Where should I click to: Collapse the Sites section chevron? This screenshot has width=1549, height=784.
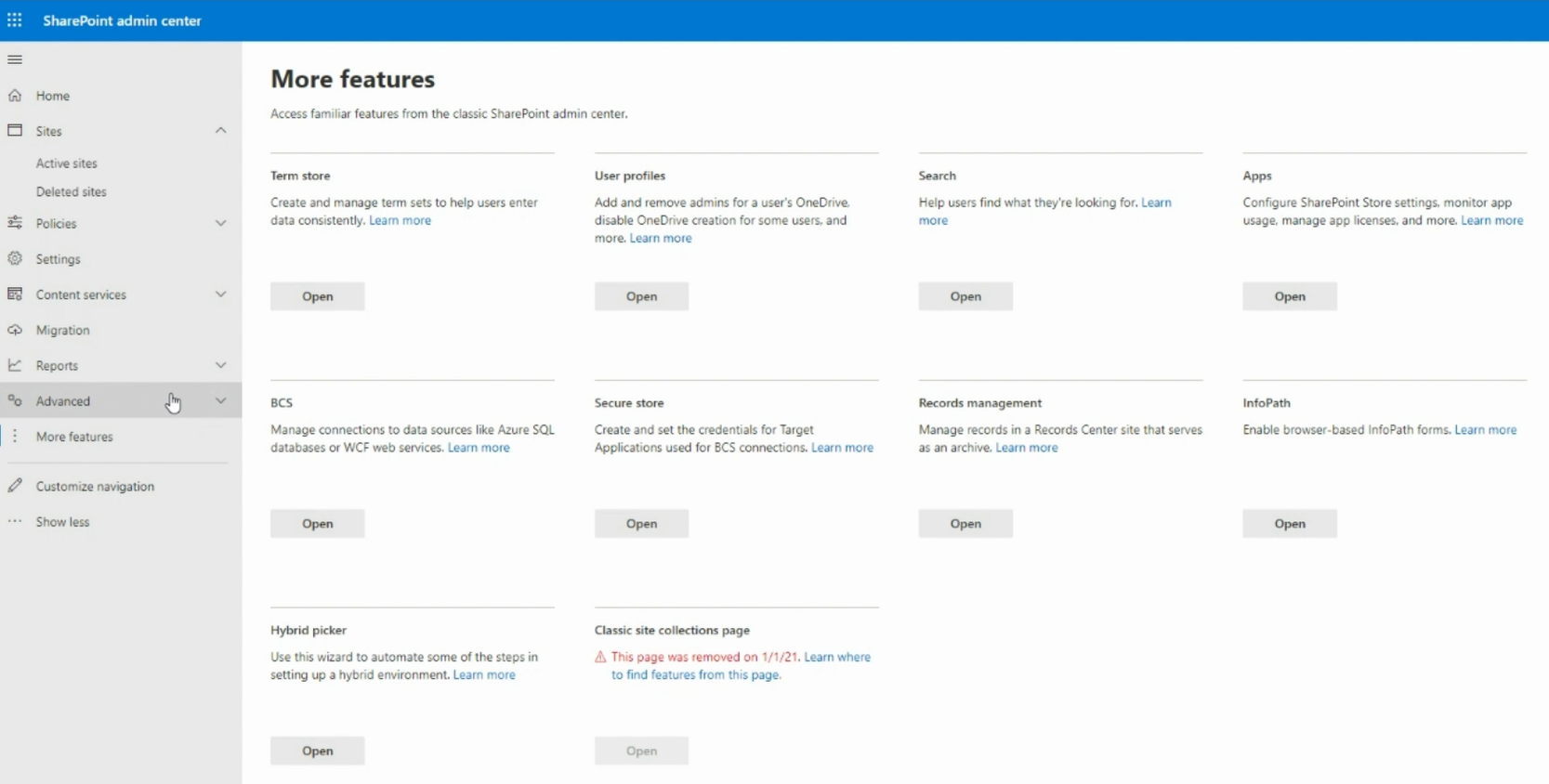point(220,130)
